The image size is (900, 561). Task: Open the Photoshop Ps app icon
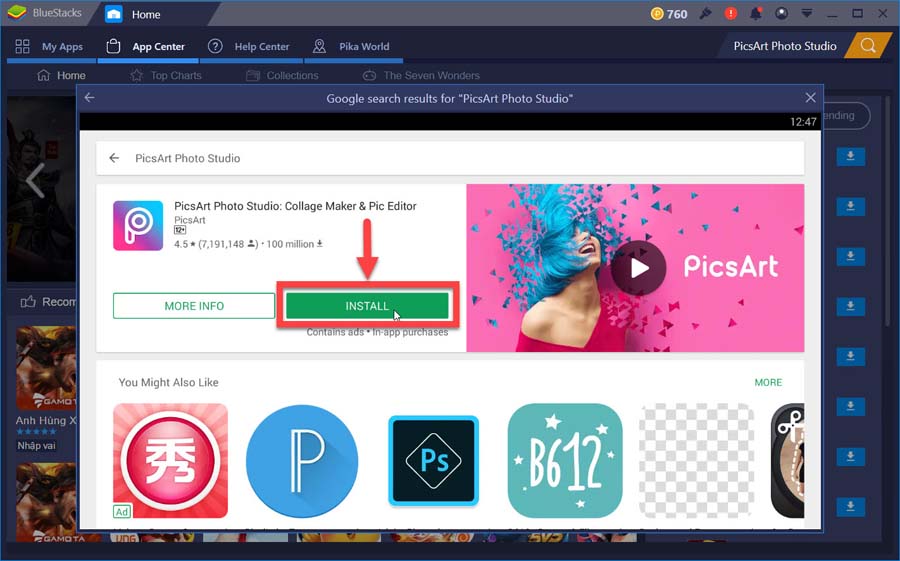pyautogui.click(x=433, y=461)
